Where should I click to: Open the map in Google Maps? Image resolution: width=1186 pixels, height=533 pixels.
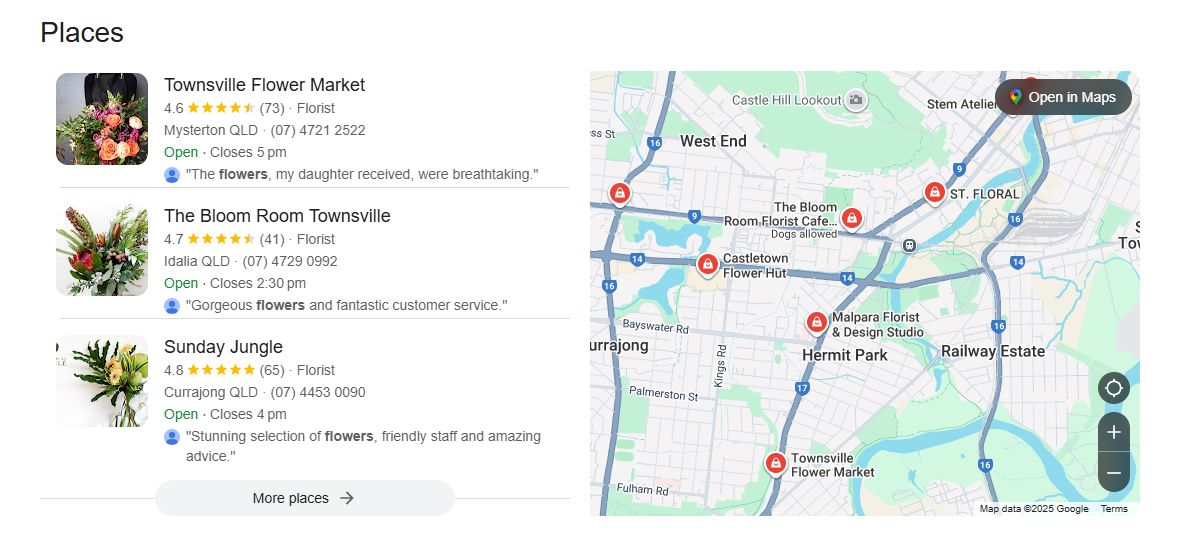pos(1062,97)
